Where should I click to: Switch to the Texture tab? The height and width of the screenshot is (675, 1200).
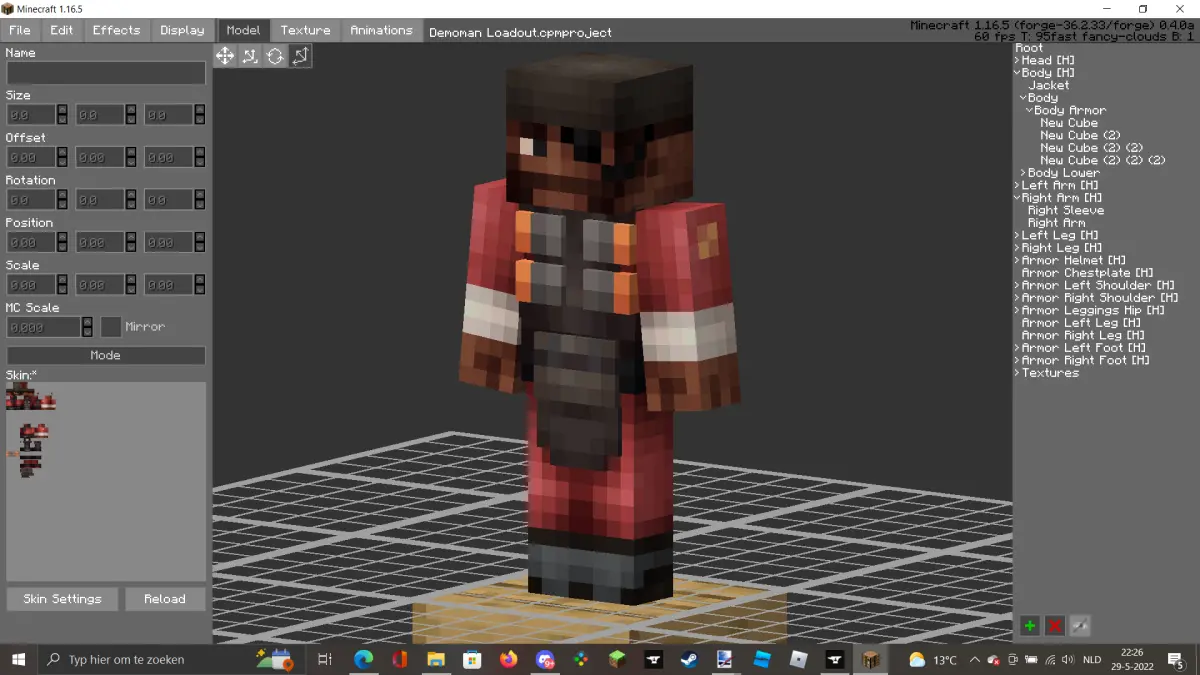point(305,30)
